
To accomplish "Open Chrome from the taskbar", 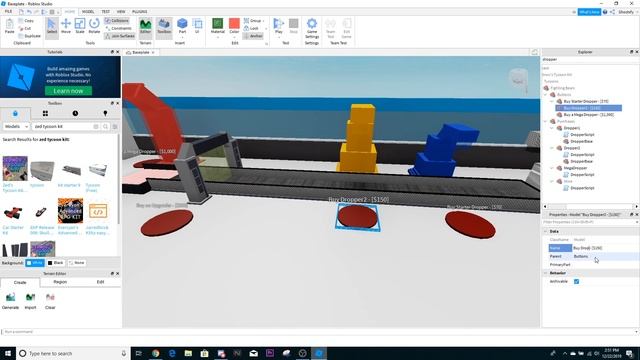I will (156, 353).
